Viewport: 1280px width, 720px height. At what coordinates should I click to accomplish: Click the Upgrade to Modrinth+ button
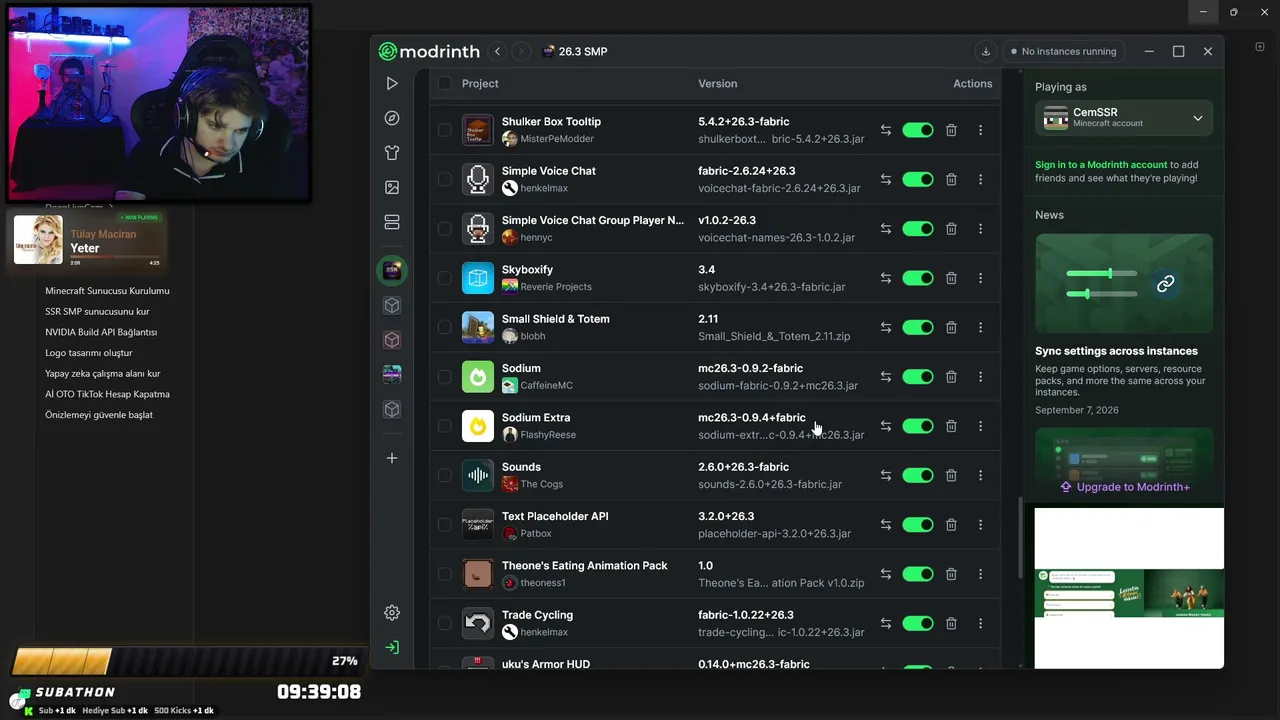click(1124, 487)
